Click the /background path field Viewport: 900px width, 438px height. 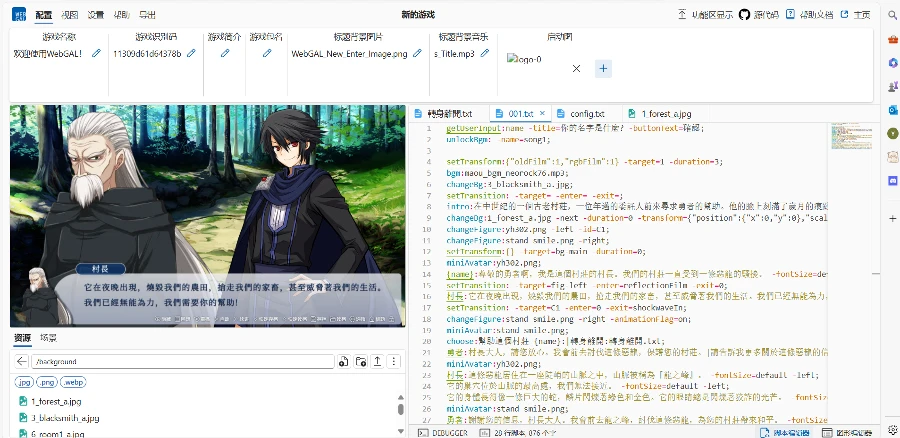tap(183, 362)
